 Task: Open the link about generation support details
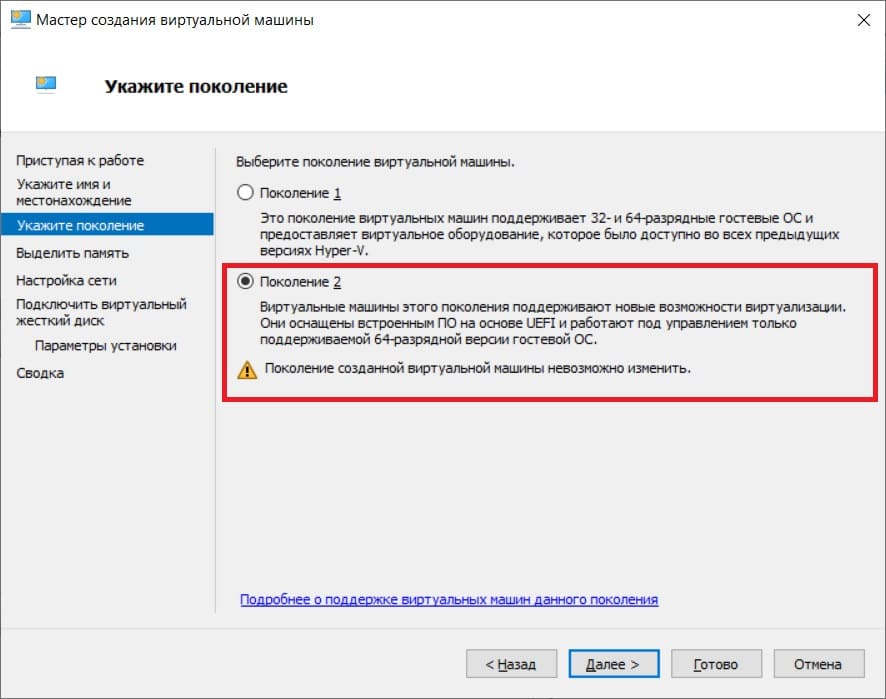[x=449, y=599]
